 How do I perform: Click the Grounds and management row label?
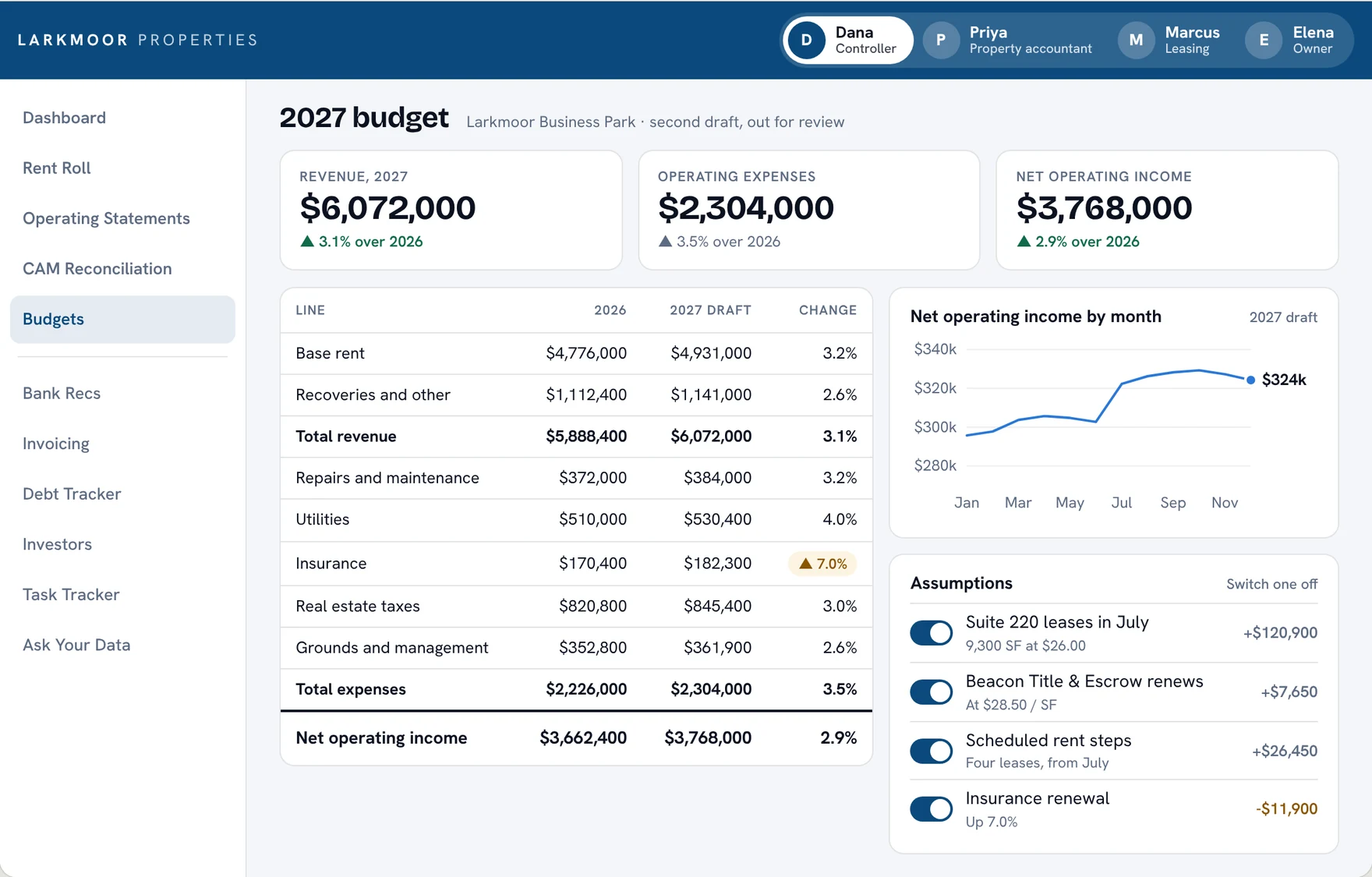[392, 648]
